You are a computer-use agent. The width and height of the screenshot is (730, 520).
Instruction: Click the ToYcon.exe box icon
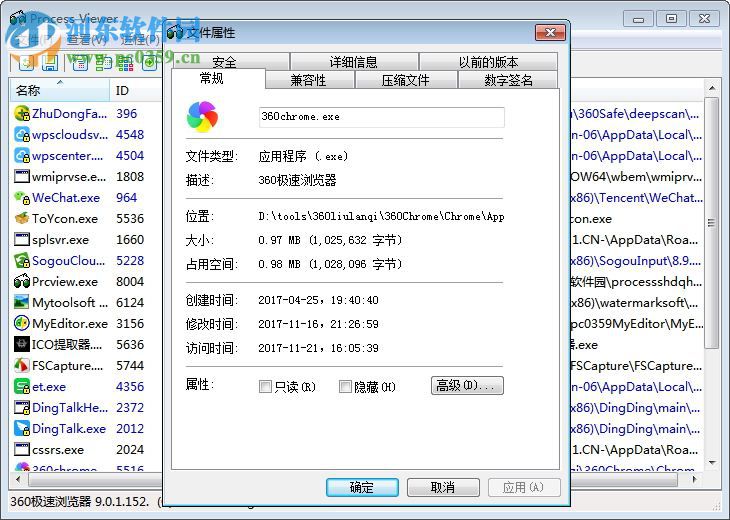click(x=21, y=218)
